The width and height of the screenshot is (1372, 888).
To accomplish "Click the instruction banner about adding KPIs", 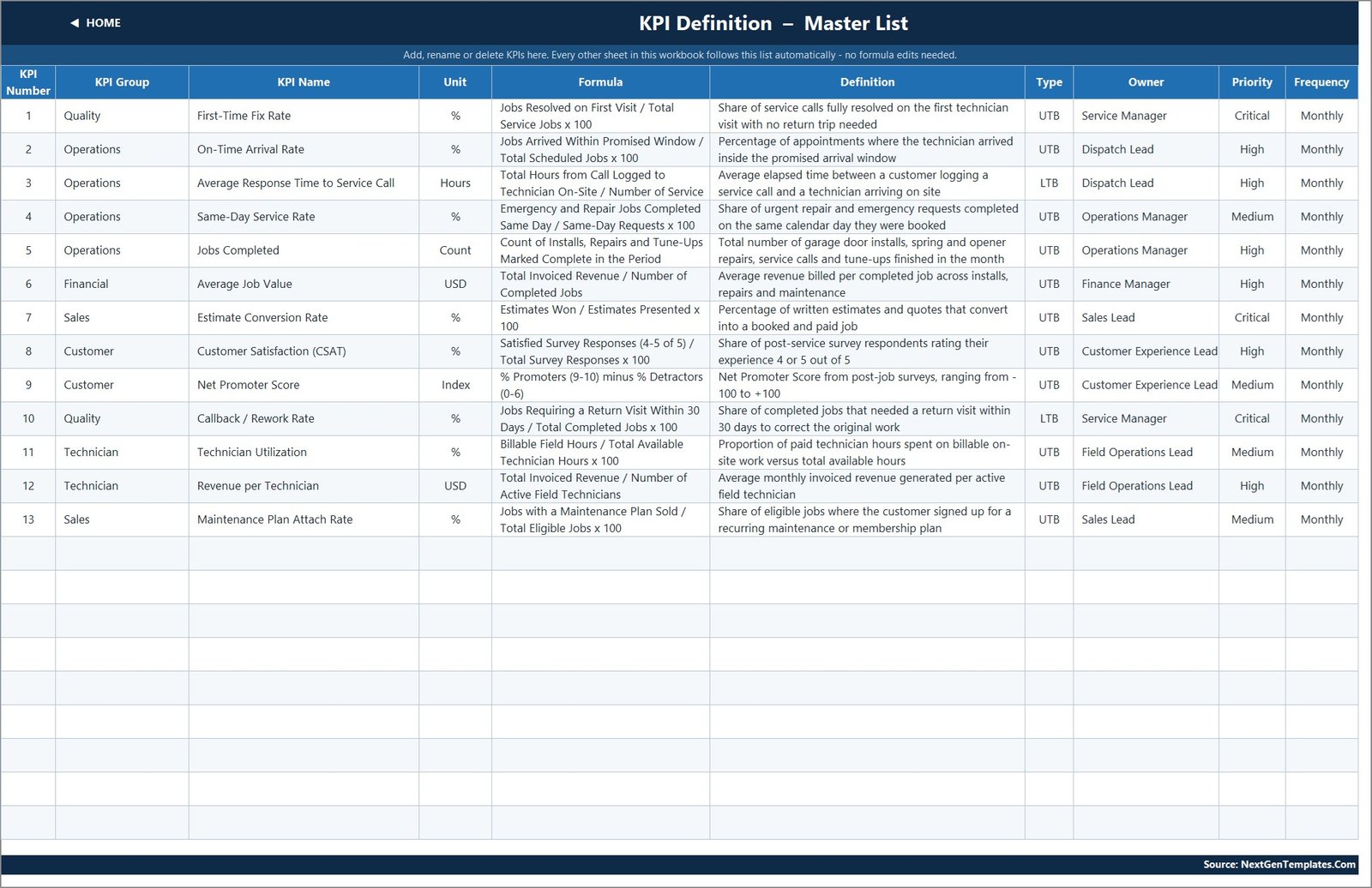I will [680, 55].
